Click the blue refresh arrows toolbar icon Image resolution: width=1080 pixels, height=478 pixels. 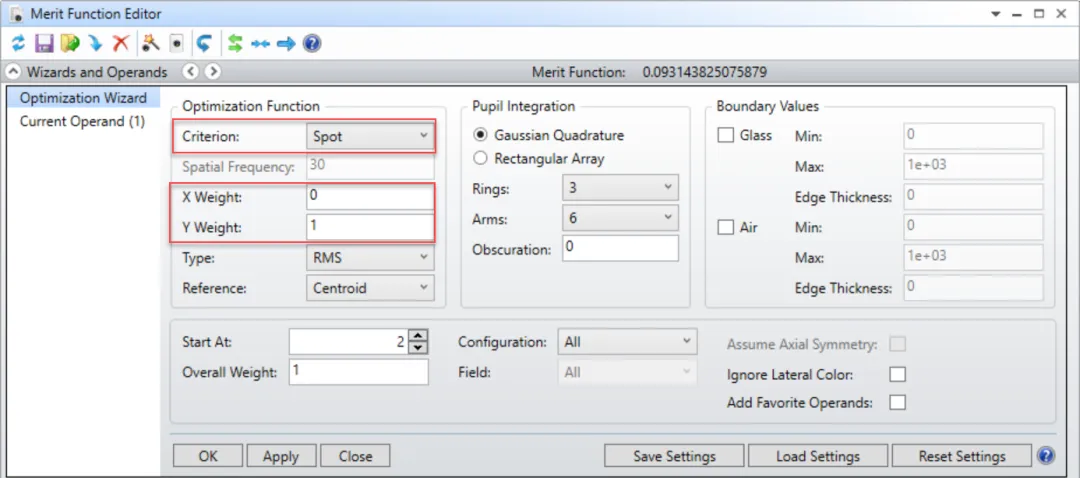(x=18, y=43)
